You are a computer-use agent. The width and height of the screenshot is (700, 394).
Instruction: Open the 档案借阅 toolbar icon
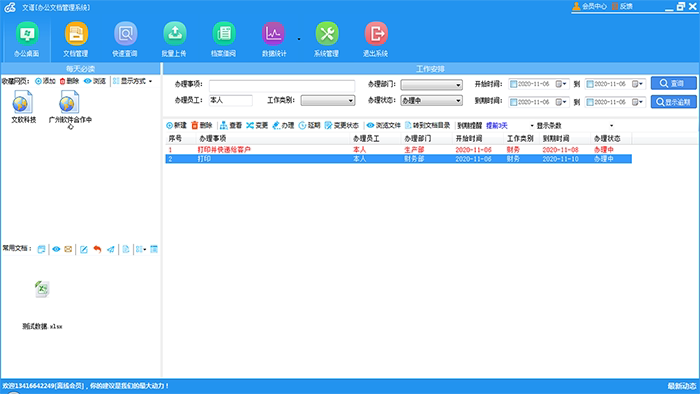pos(223,39)
